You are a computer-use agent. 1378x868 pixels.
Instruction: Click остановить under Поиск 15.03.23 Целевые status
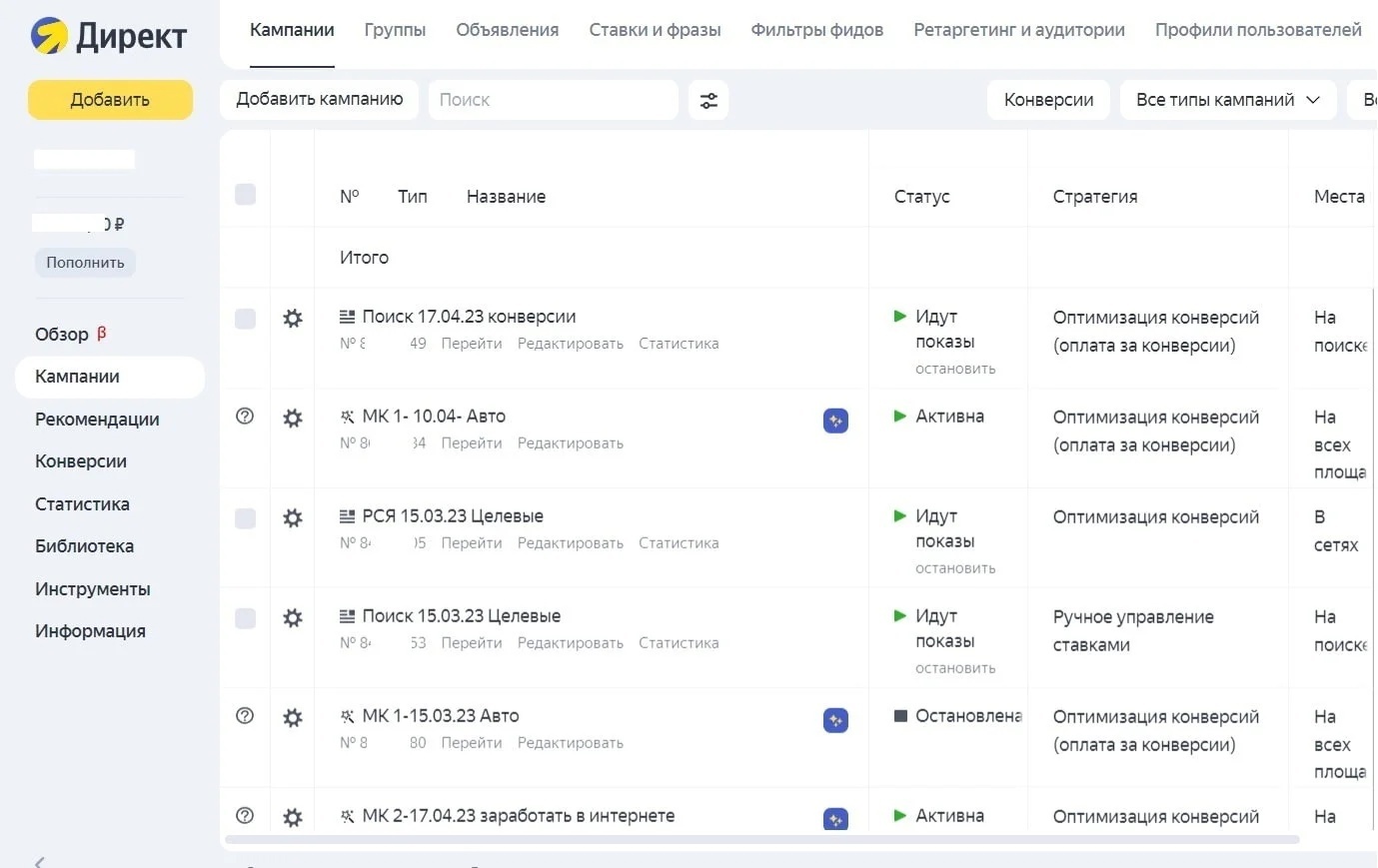pyautogui.click(x=955, y=668)
